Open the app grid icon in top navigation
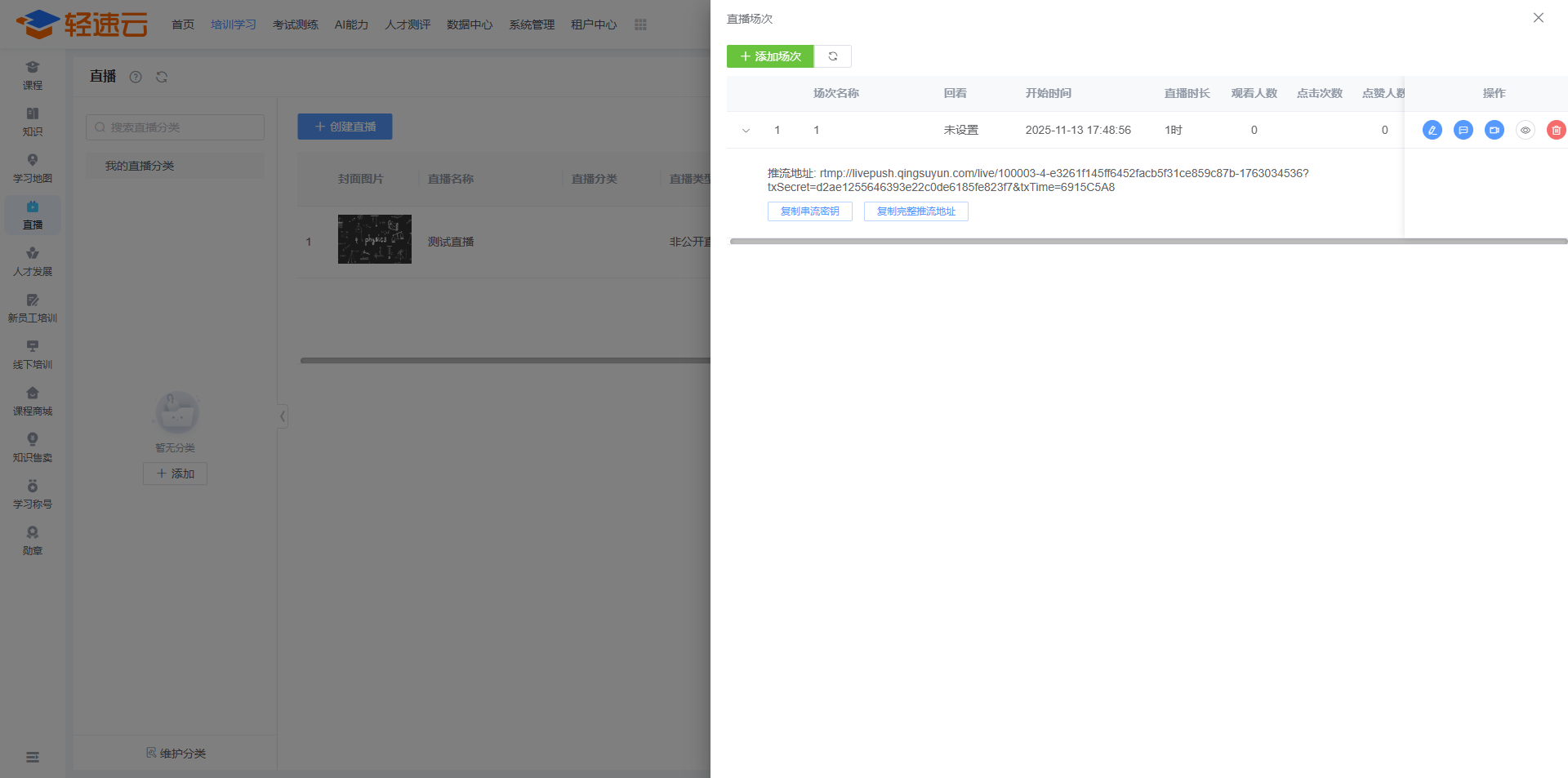This screenshot has width=1568, height=778. click(x=640, y=24)
